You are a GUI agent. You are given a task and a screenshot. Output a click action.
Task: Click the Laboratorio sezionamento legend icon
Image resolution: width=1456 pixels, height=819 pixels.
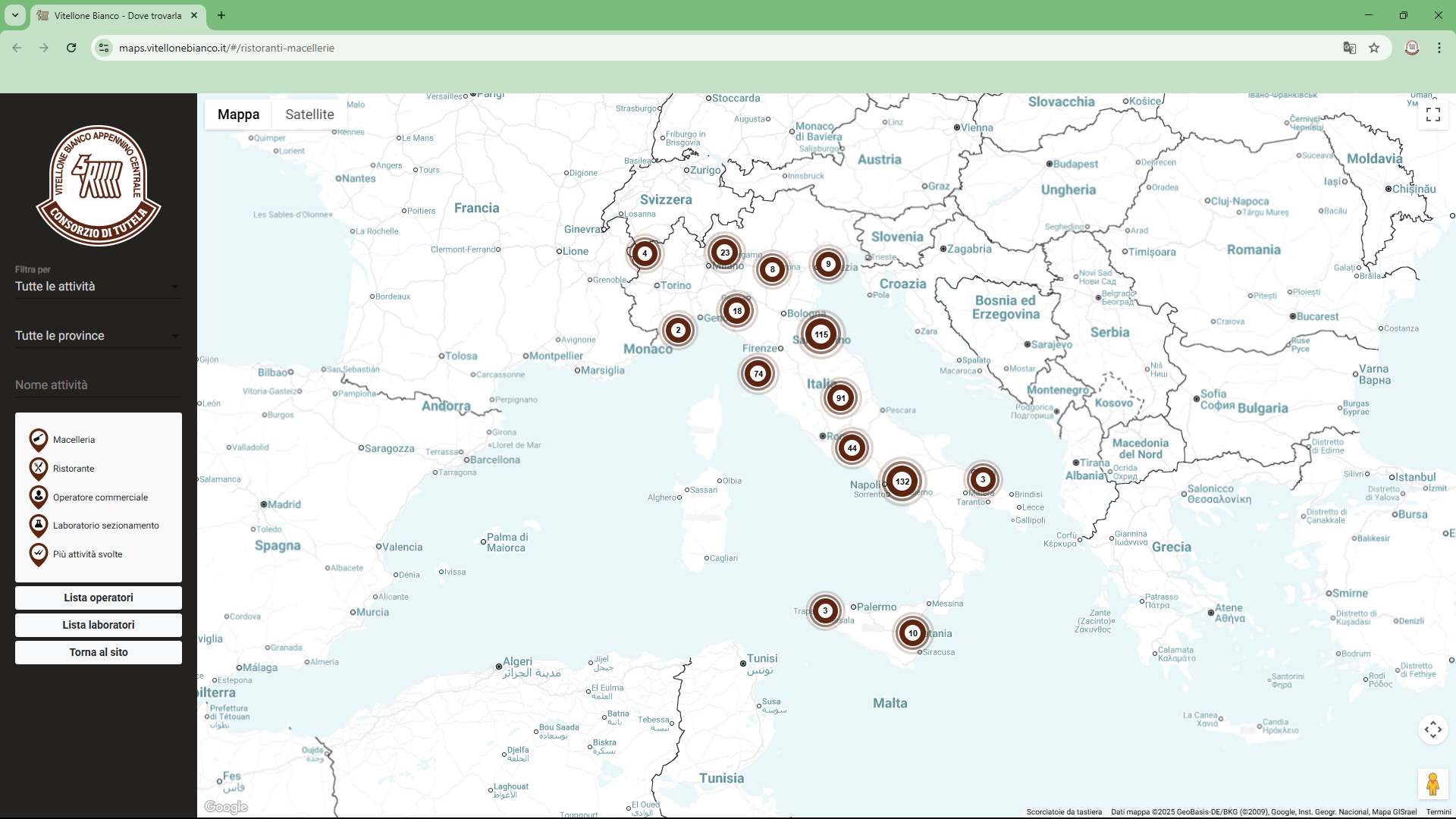pyautogui.click(x=39, y=526)
